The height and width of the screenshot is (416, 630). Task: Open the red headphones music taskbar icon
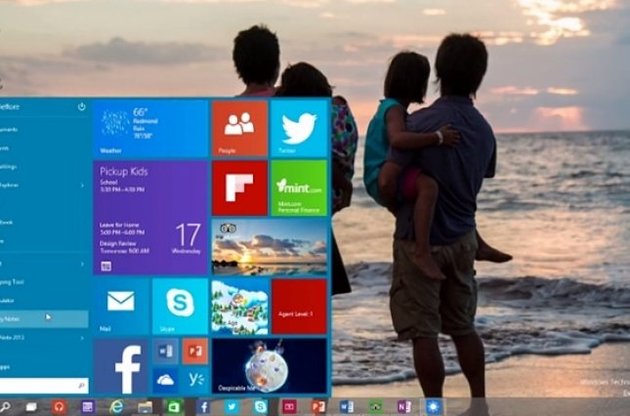click(59, 407)
